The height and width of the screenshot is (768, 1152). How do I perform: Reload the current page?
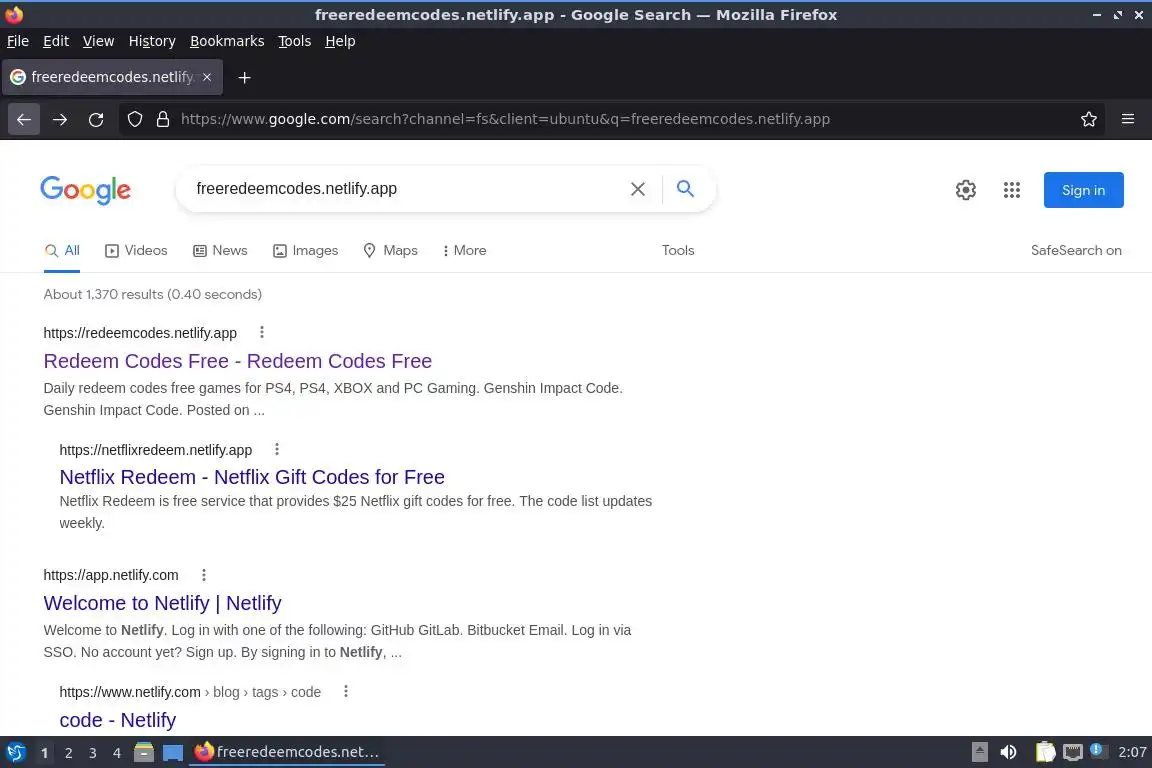(96, 119)
